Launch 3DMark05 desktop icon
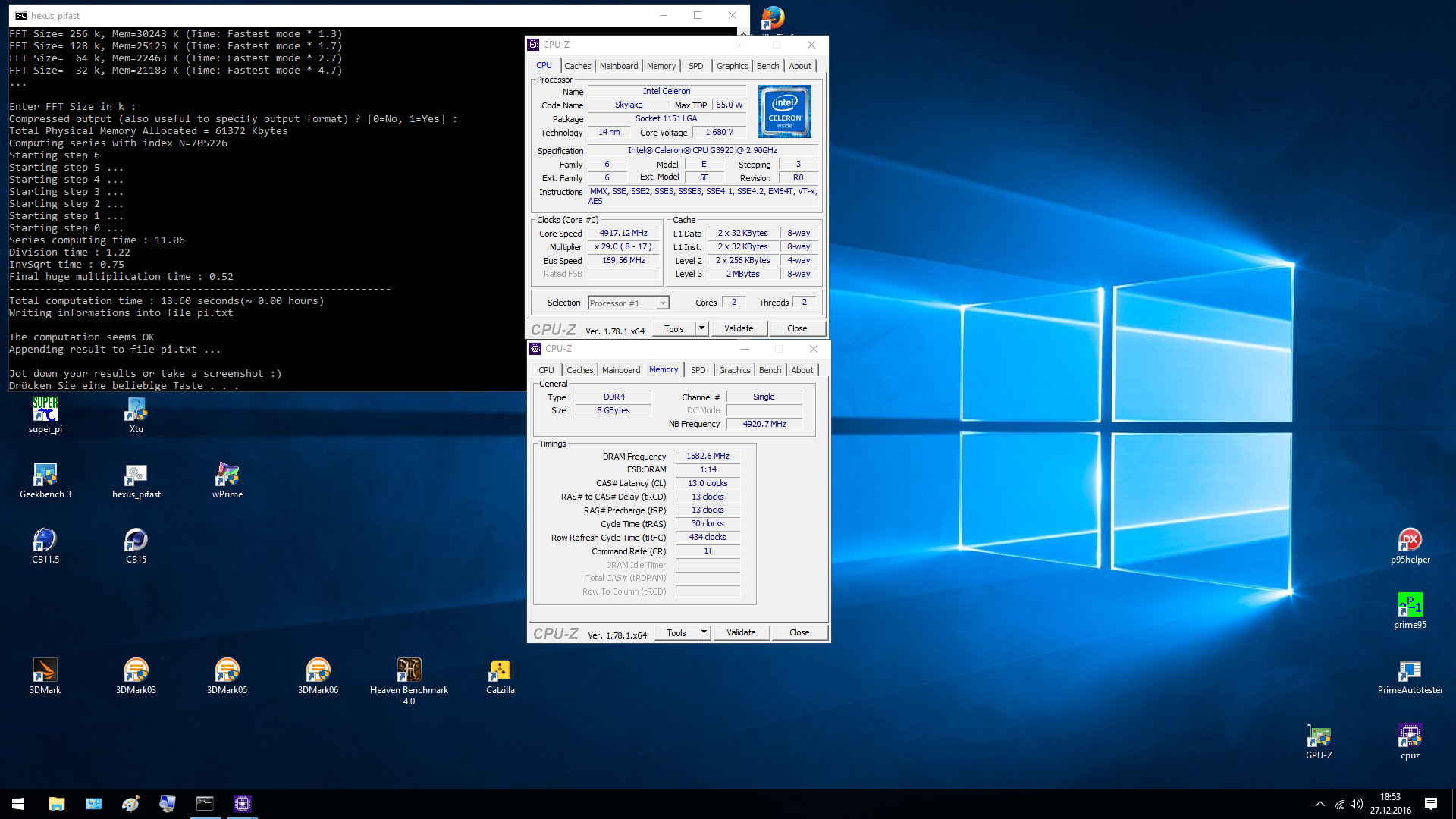This screenshot has width=1456, height=819. (x=227, y=676)
